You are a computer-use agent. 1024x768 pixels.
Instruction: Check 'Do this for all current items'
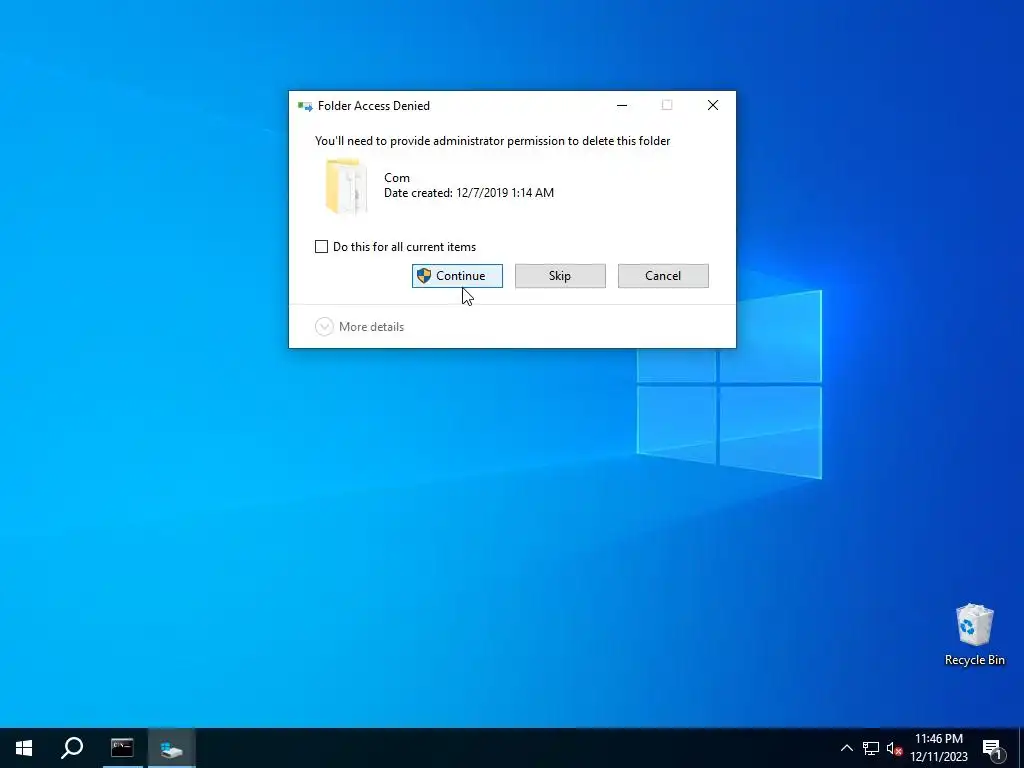pyautogui.click(x=321, y=247)
